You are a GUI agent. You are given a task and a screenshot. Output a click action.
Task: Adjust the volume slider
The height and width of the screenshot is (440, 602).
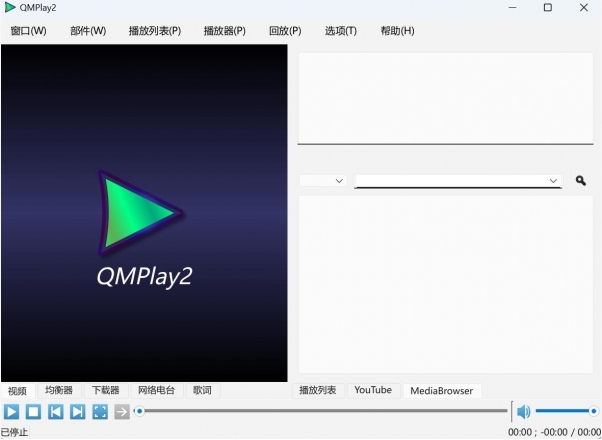pyautogui.click(x=565, y=411)
